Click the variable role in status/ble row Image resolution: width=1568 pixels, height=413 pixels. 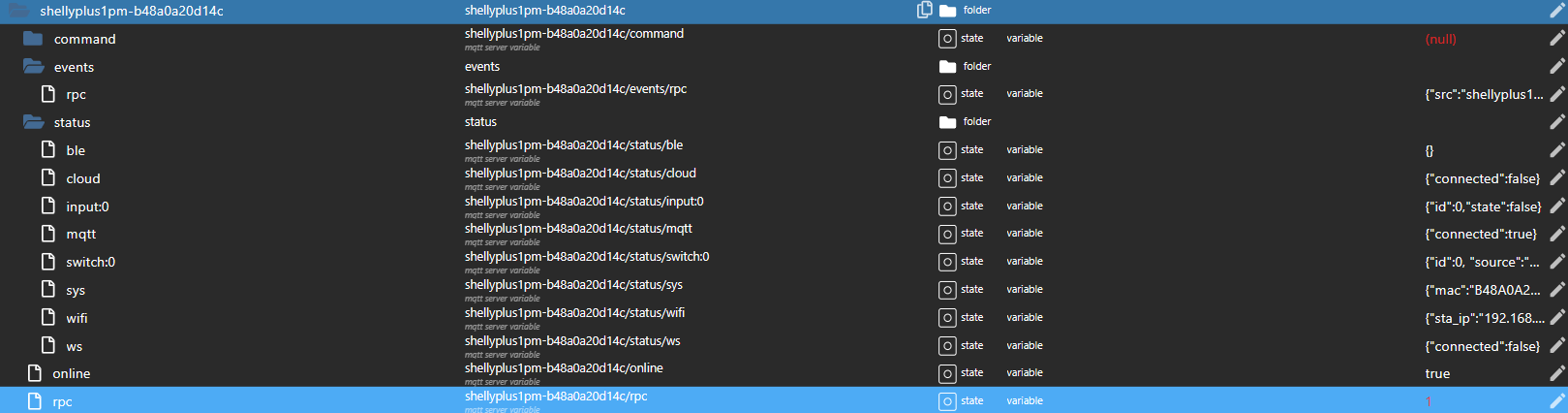pos(1025,150)
